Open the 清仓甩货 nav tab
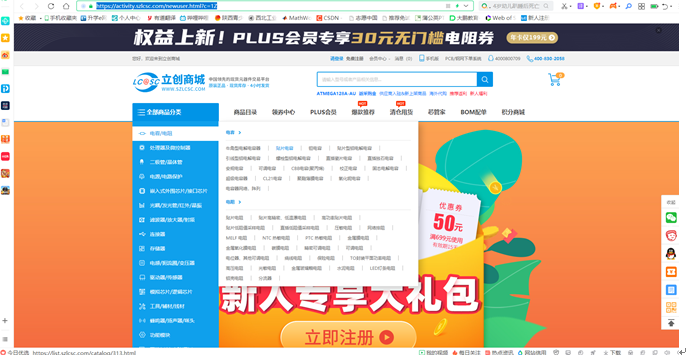 (x=401, y=112)
